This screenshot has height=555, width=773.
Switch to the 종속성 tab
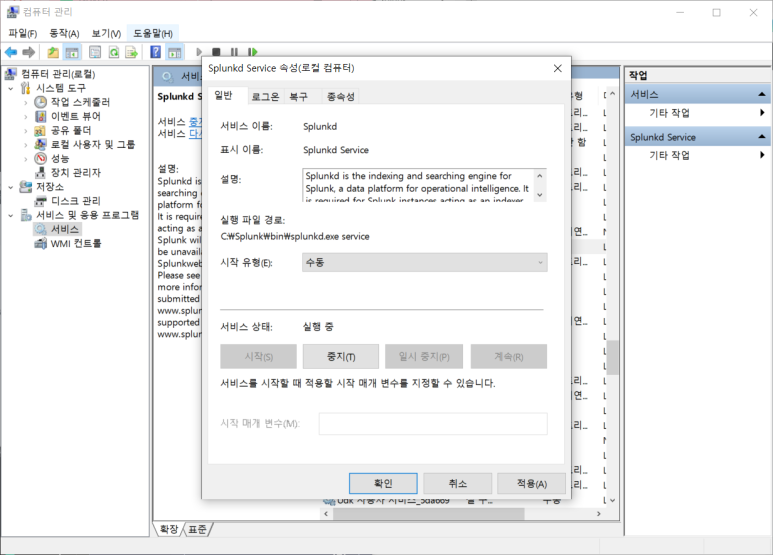(341, 97)
